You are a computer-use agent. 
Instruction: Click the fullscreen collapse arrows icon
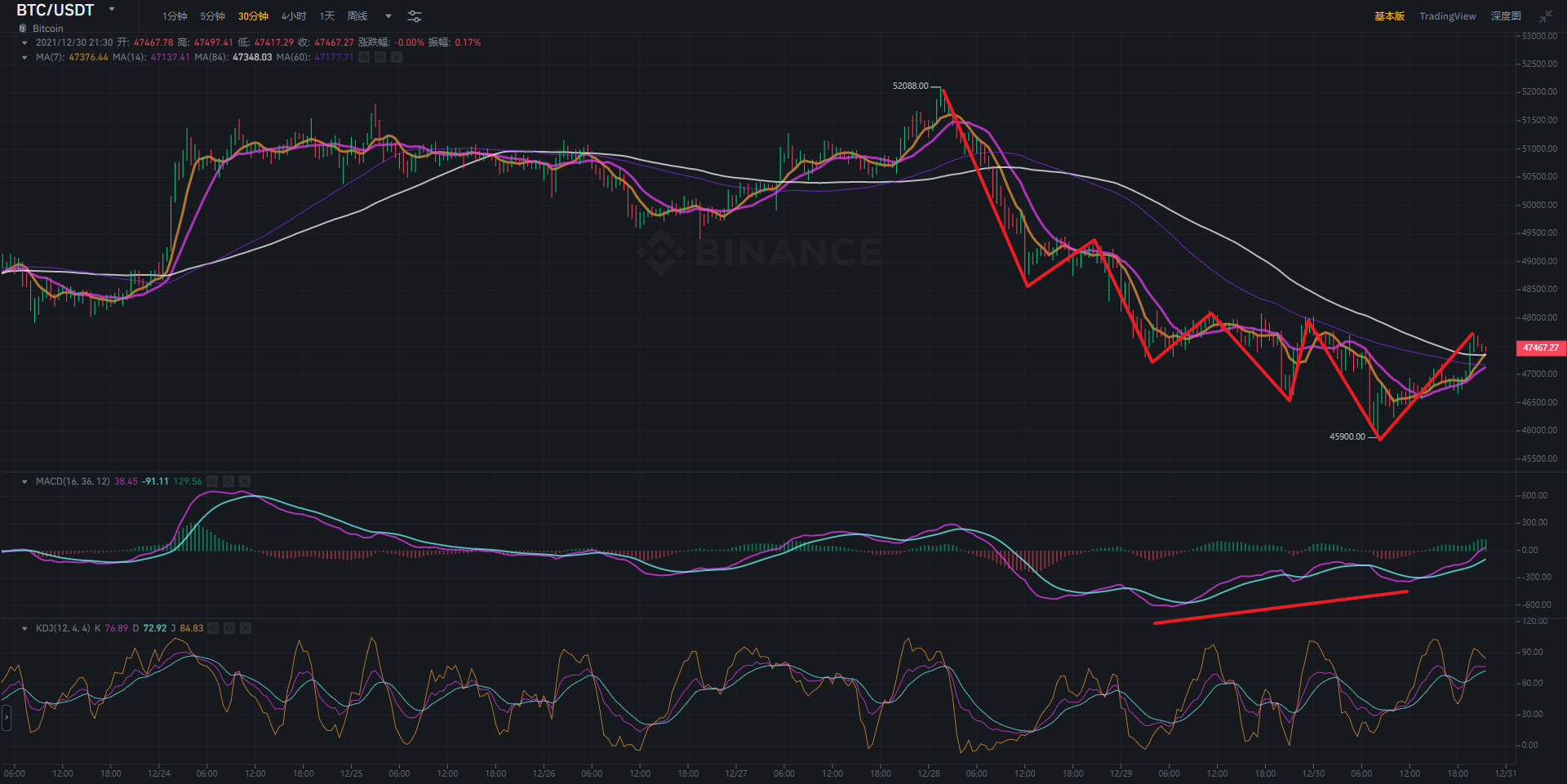[1546, 16]
